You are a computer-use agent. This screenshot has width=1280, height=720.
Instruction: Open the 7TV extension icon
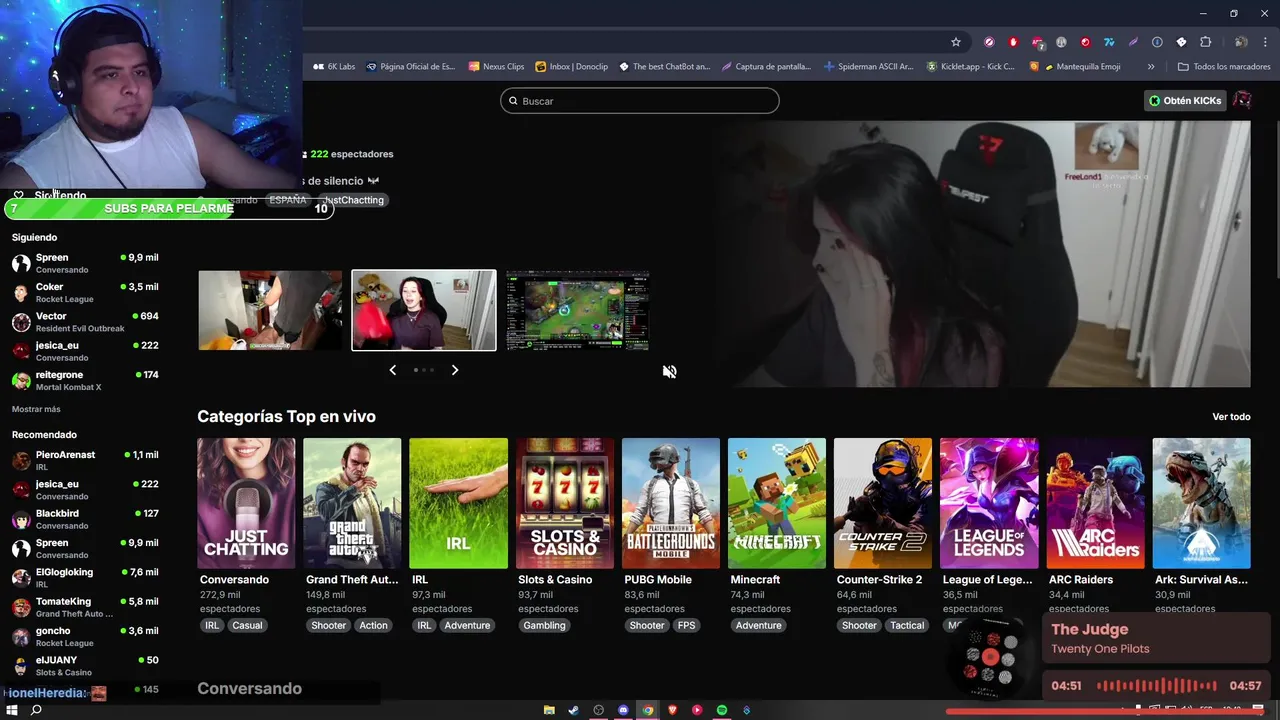[x=1109, y=42]
